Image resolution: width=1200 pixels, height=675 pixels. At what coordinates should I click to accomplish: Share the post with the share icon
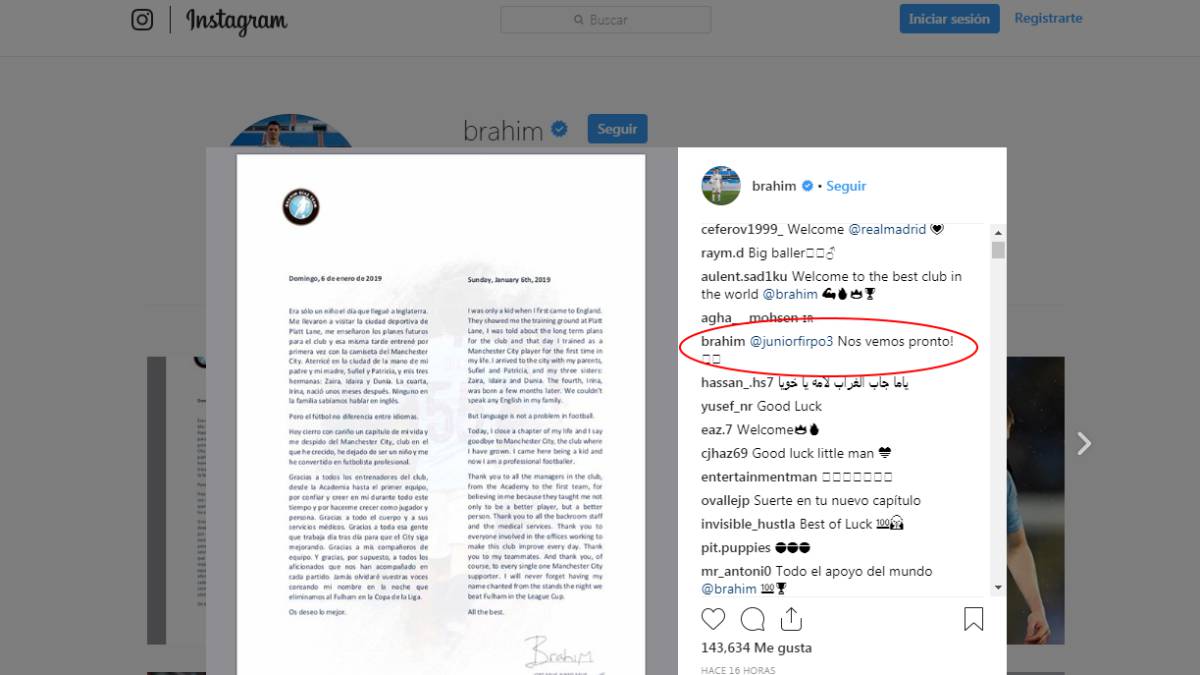tap(791, 619)
